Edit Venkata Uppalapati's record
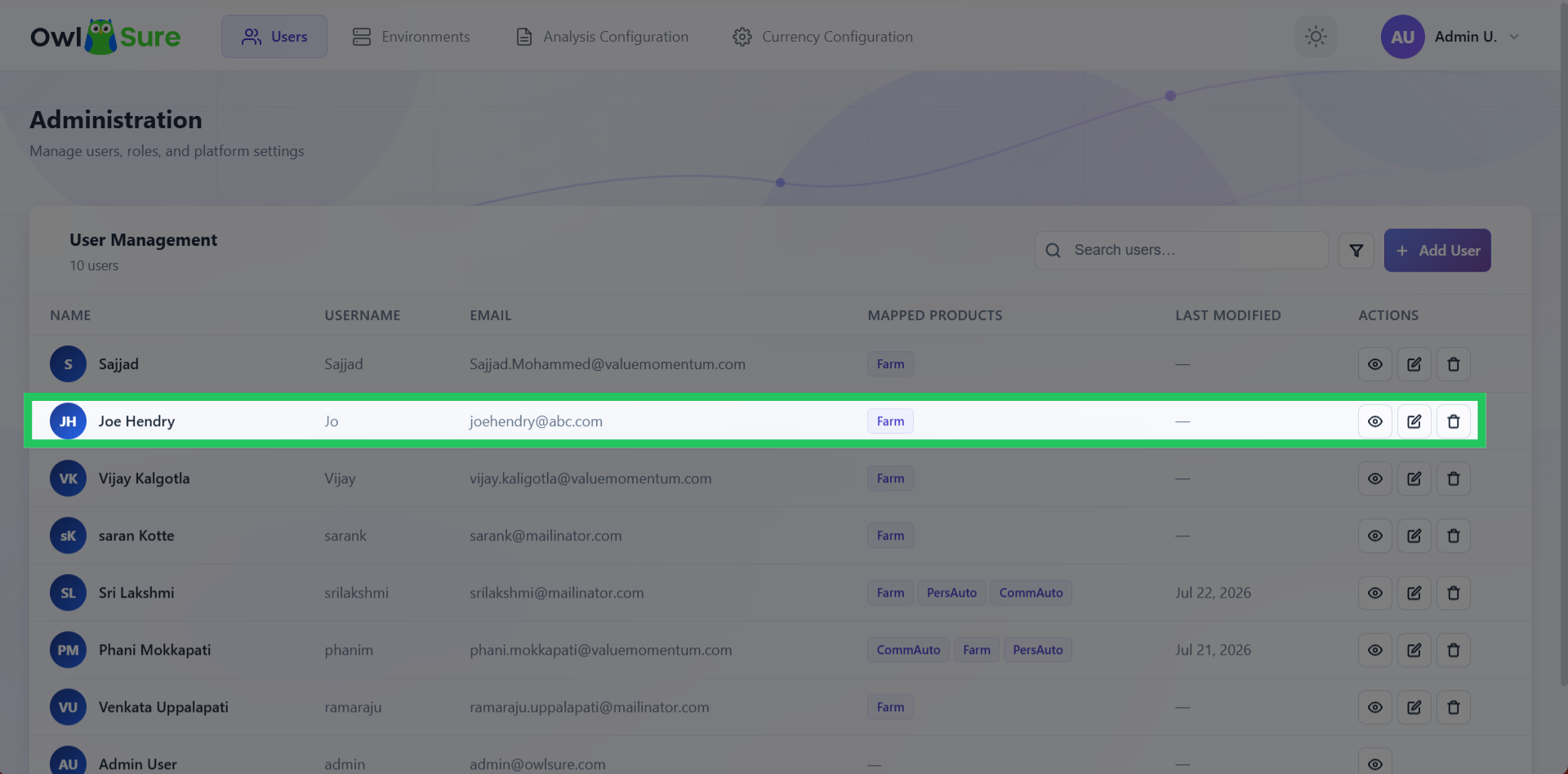 (x=1414, y=707)
